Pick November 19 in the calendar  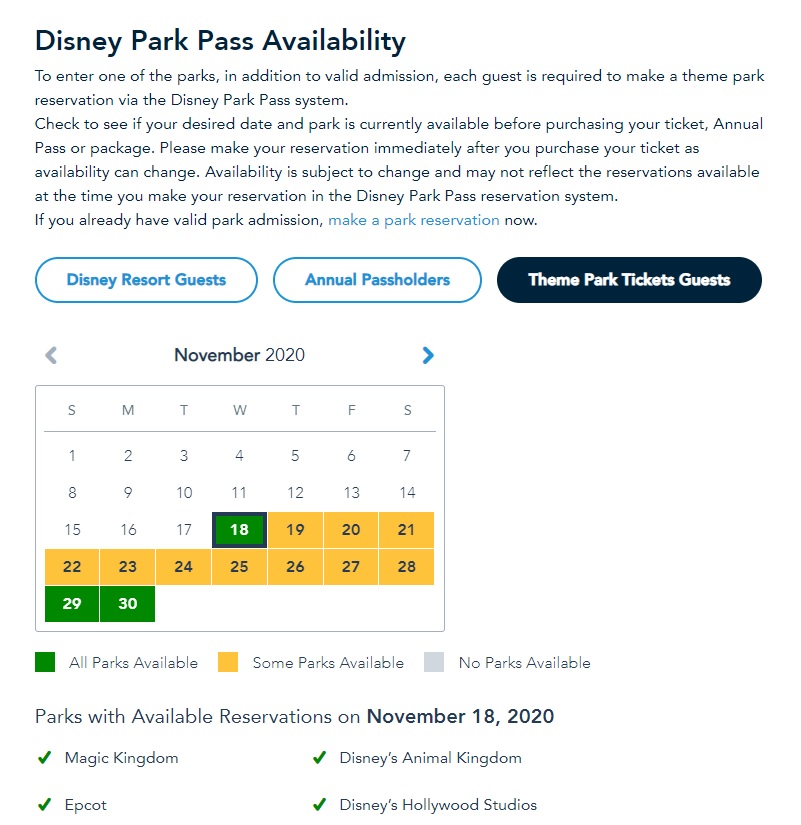(295, 530)
